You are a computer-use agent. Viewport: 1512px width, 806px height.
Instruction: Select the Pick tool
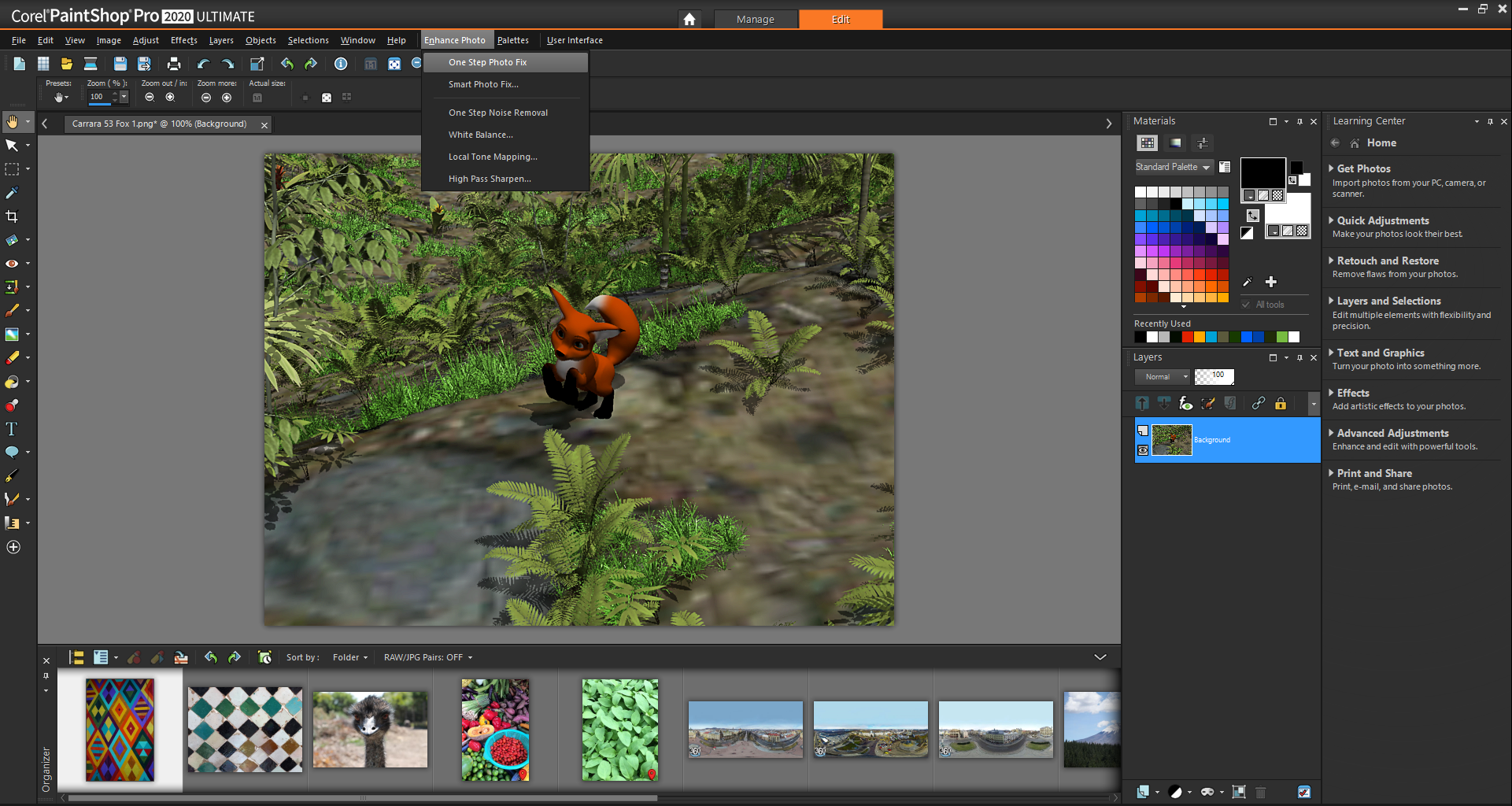click(12, 146)
